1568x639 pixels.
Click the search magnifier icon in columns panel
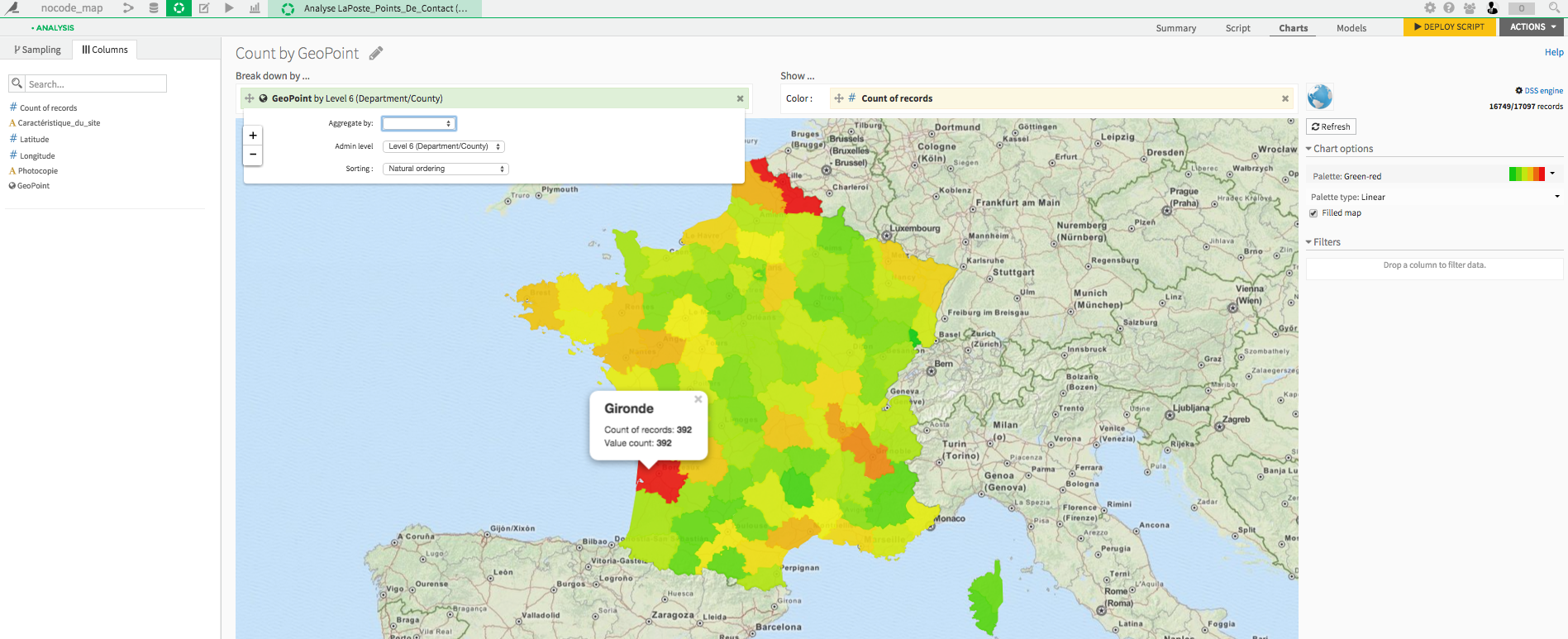[17, 83]
